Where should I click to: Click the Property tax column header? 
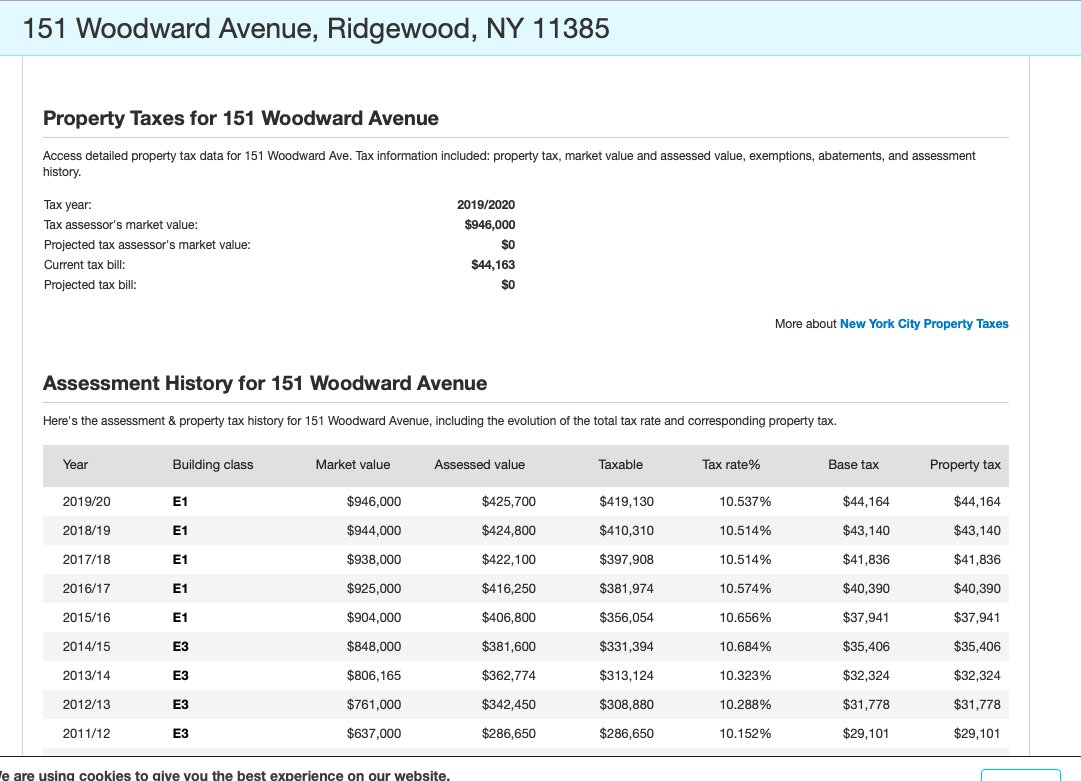964,464
